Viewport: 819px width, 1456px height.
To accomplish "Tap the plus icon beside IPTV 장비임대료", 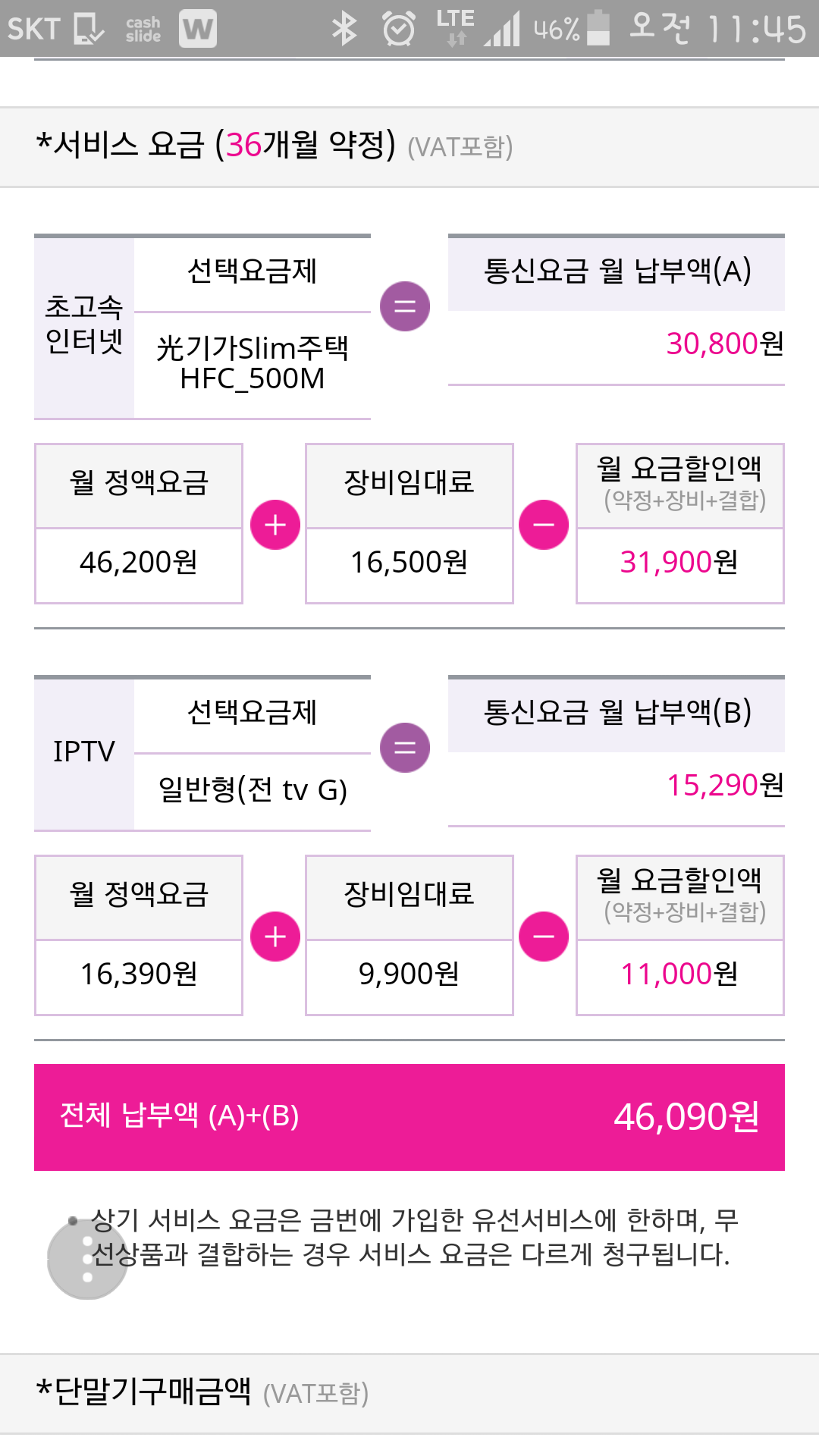I will pyautogui.click(x=275, y=937).
